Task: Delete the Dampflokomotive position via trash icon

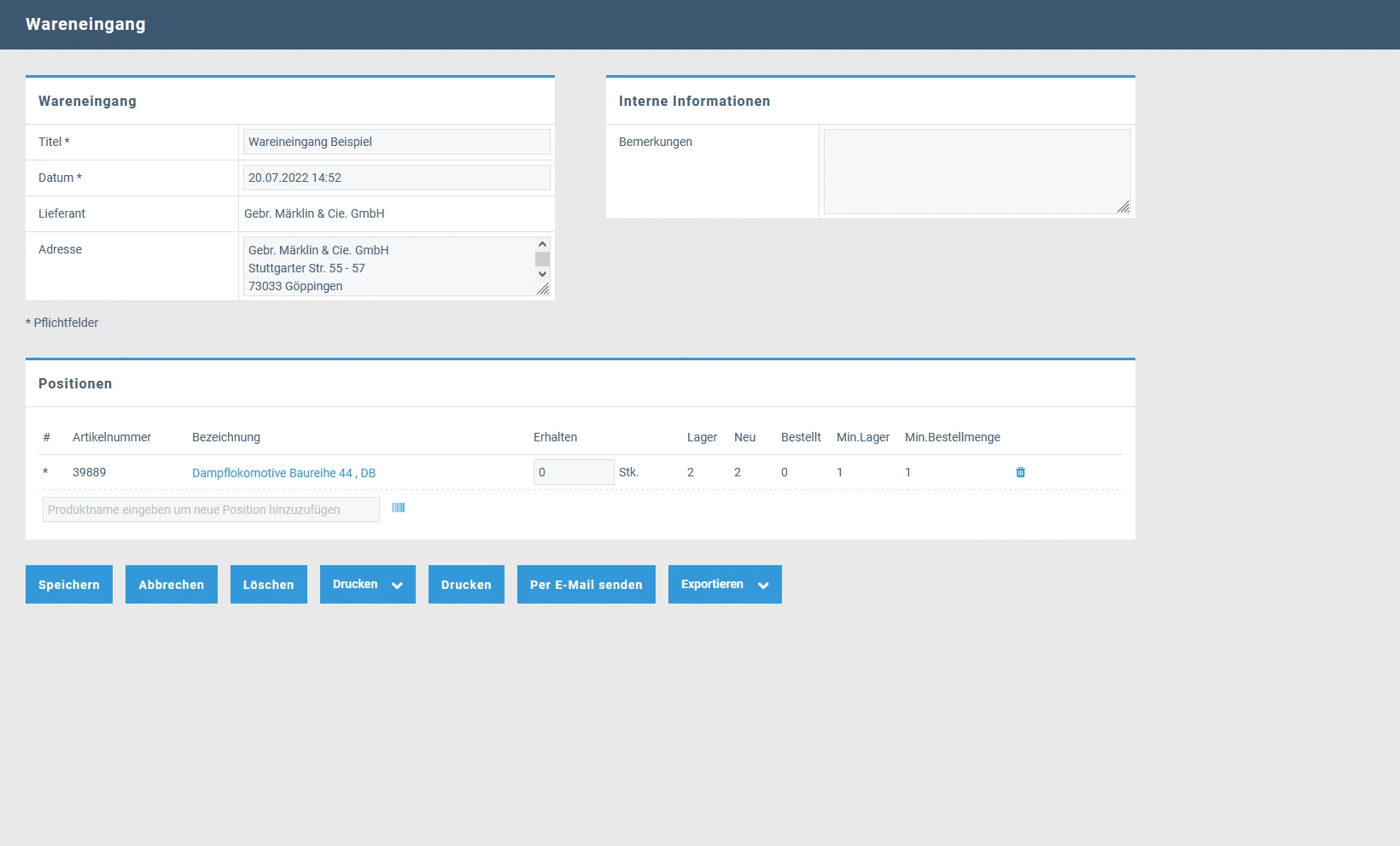Action: [x=1020, y=472]
